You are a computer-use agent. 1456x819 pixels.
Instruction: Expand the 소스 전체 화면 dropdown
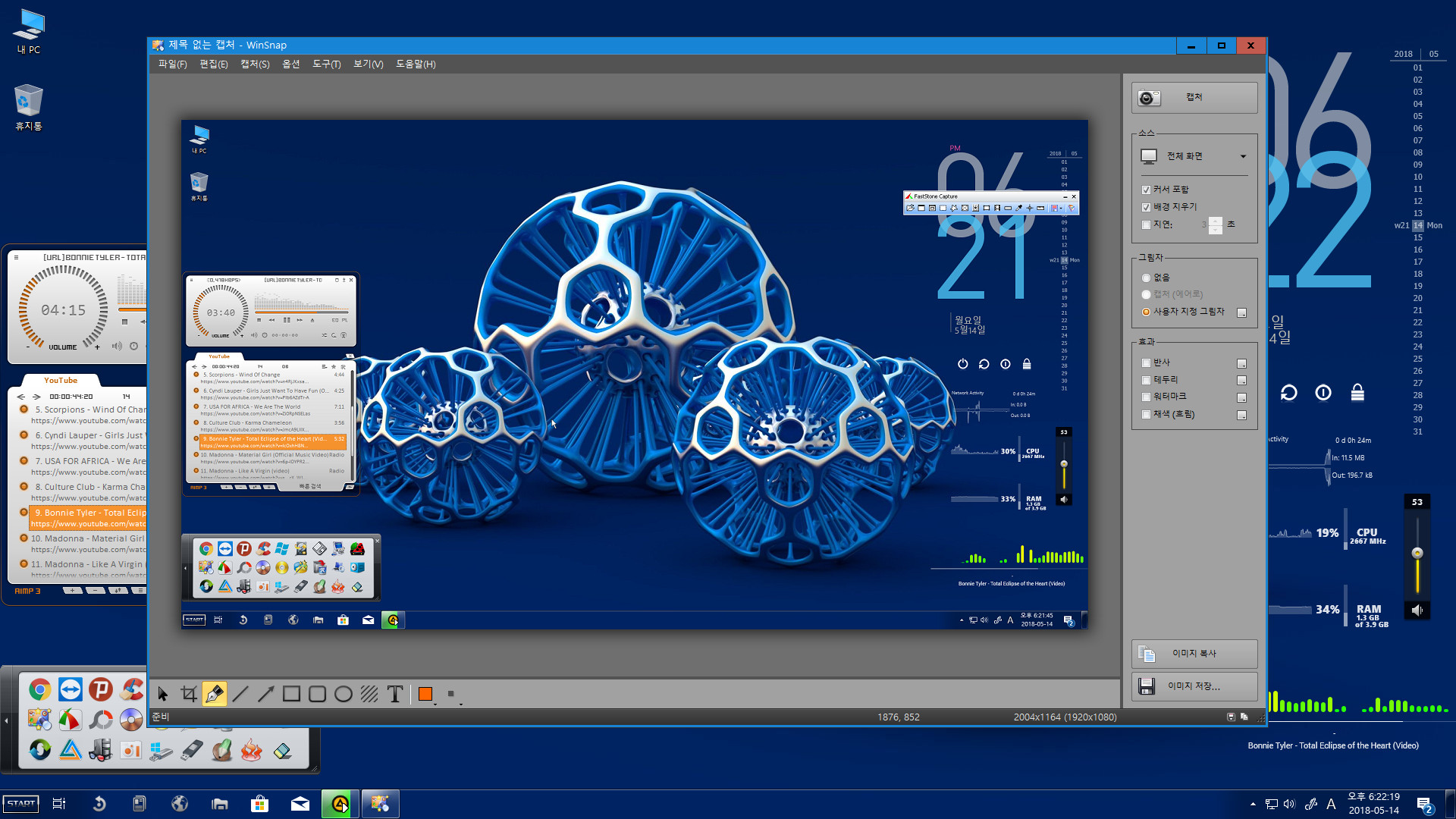click(x=1243, y=156)
